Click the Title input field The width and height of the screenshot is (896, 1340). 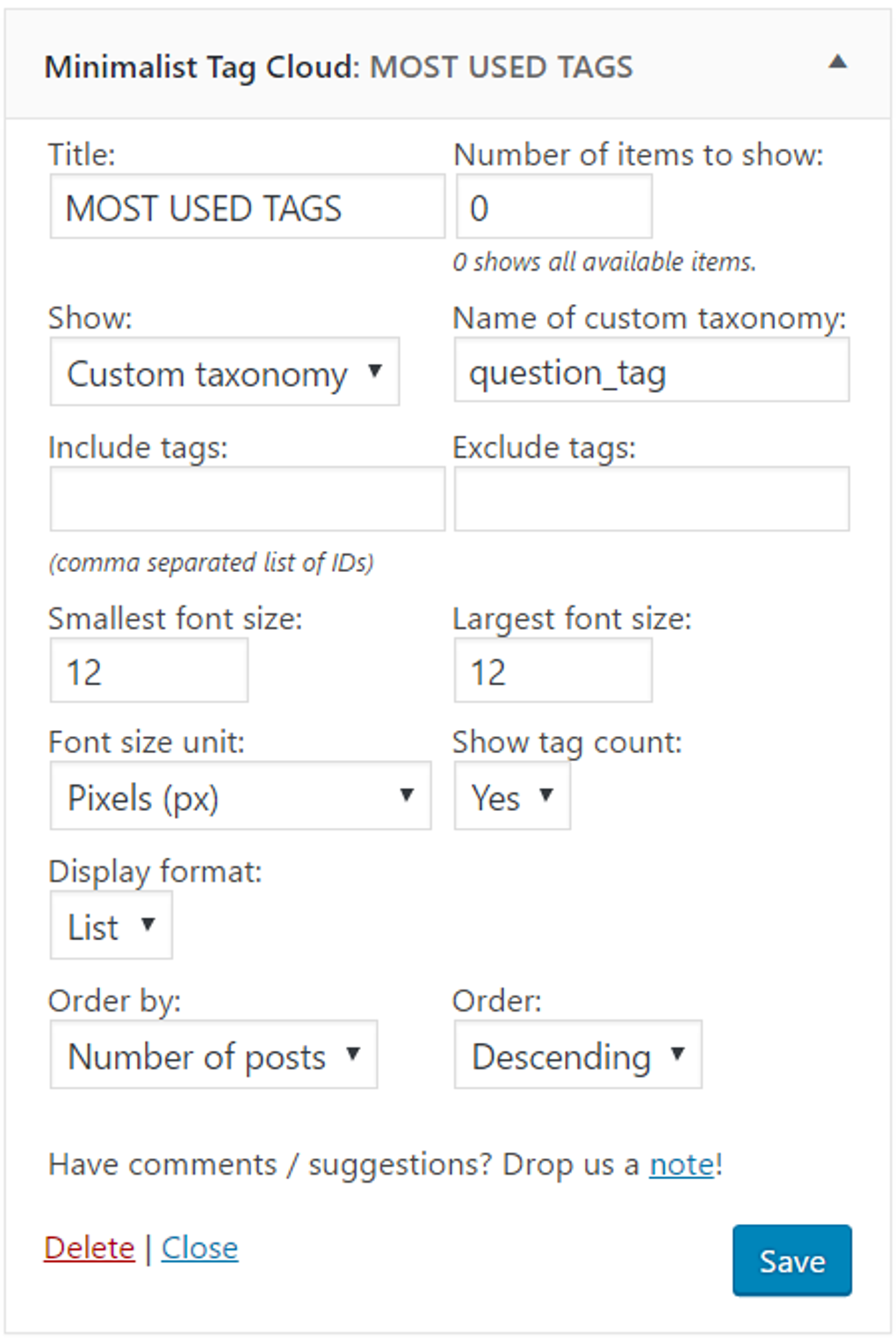pyautogui.click(x=247, y=206)
